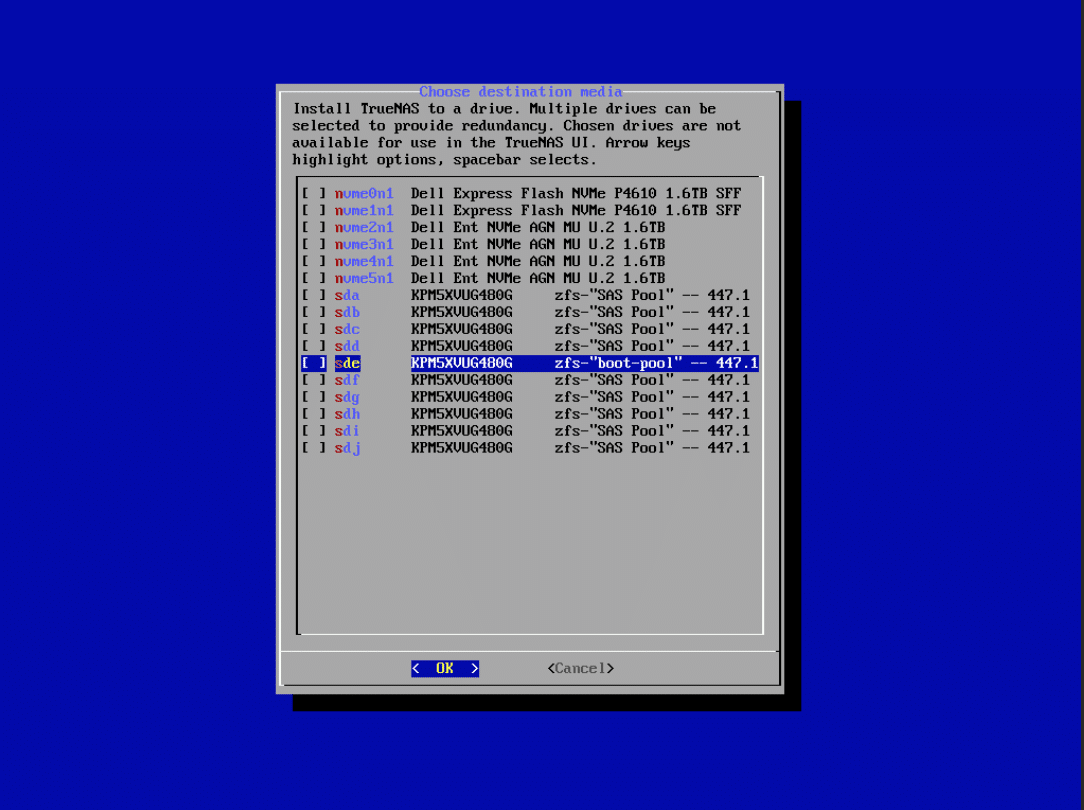This screenshot has width=1084, height=810.
Task: Select the sdj drive checkbox
Action: pos(313,447)
